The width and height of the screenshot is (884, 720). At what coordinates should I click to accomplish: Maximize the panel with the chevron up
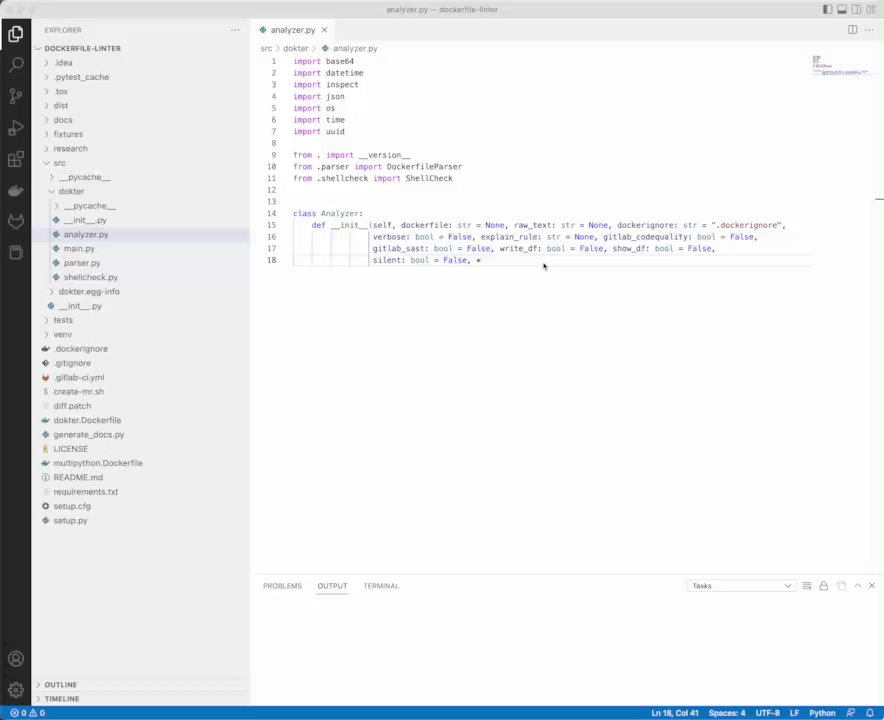coord(858,586)
